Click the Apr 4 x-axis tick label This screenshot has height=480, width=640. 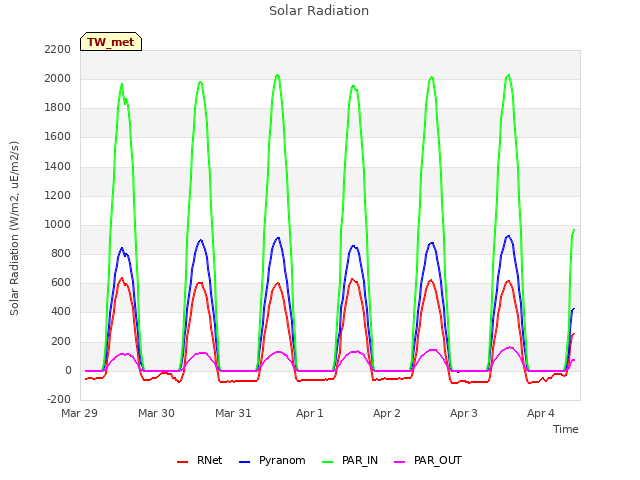click(541, 413)
